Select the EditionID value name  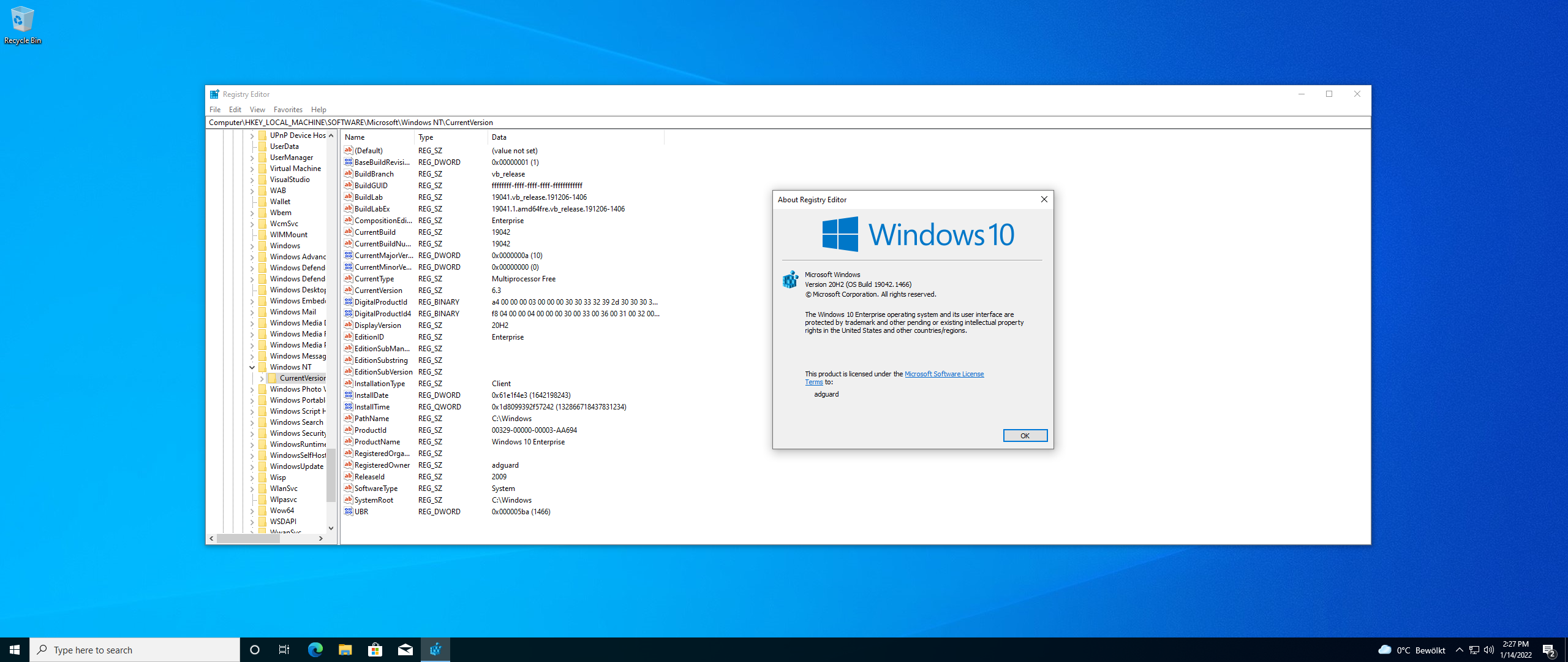[369, 337]
